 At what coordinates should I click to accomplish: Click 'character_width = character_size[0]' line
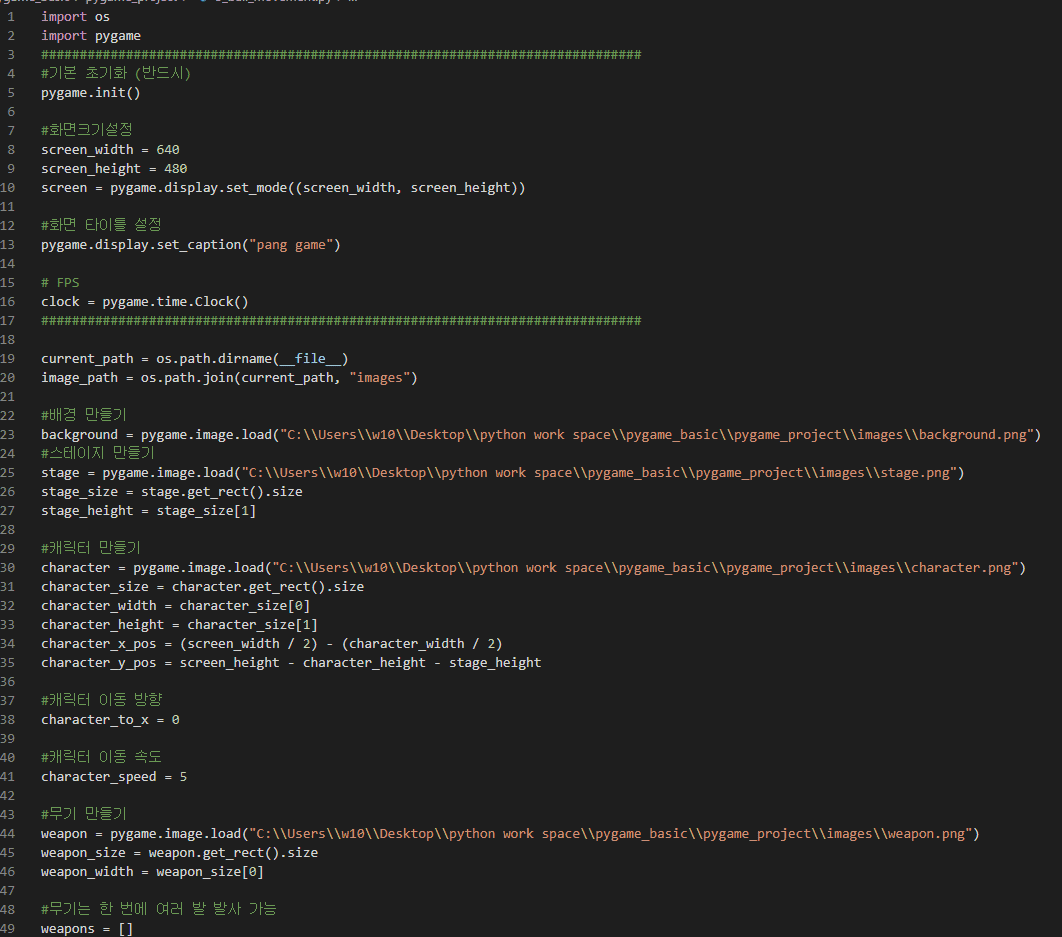point(175,605)
